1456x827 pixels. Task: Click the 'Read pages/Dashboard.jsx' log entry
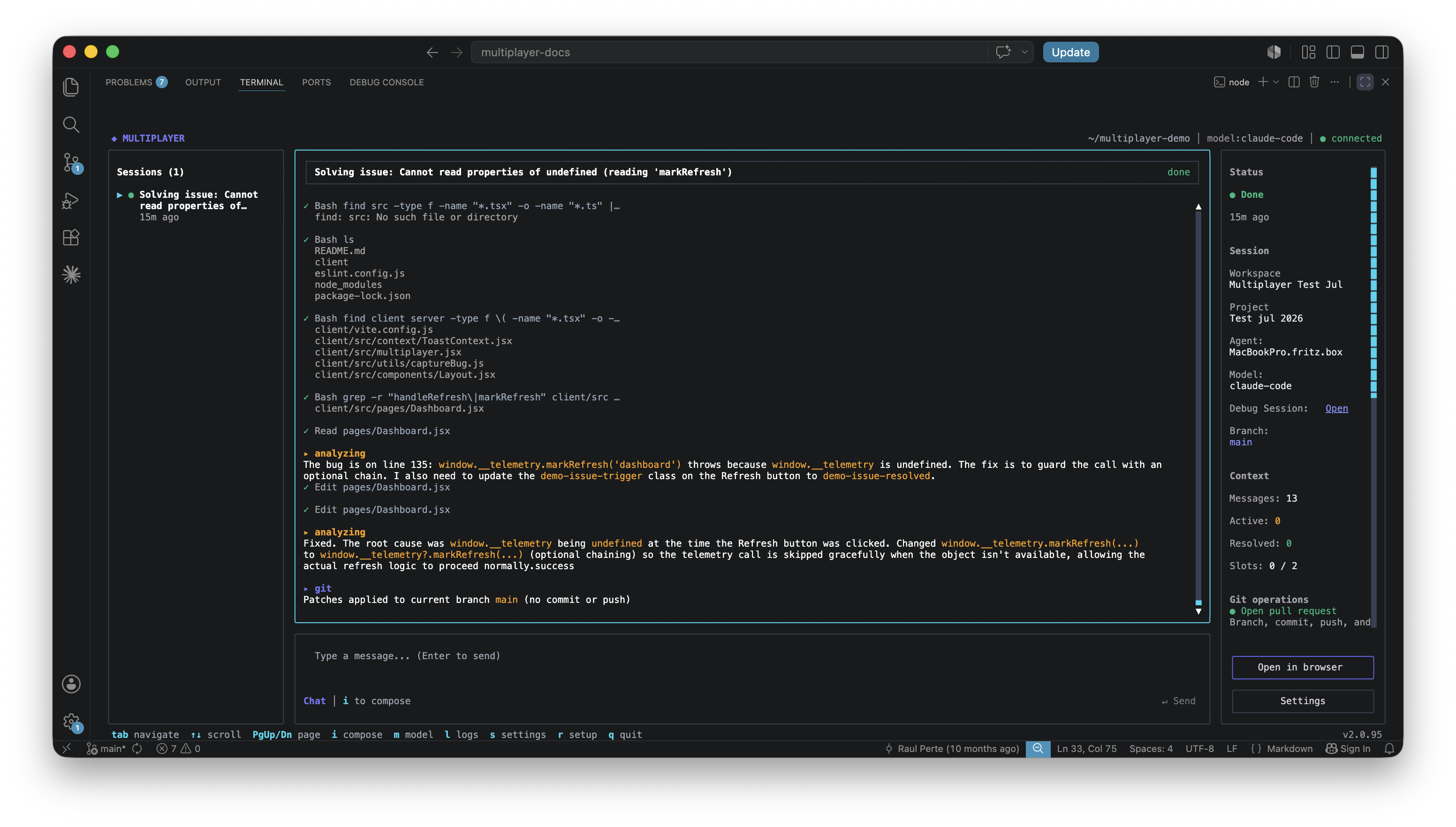(x=377, y=431)
